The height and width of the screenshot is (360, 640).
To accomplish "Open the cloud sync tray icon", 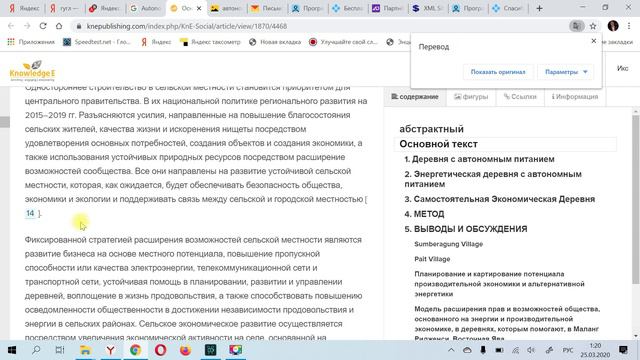I will (x=467, y=350).
